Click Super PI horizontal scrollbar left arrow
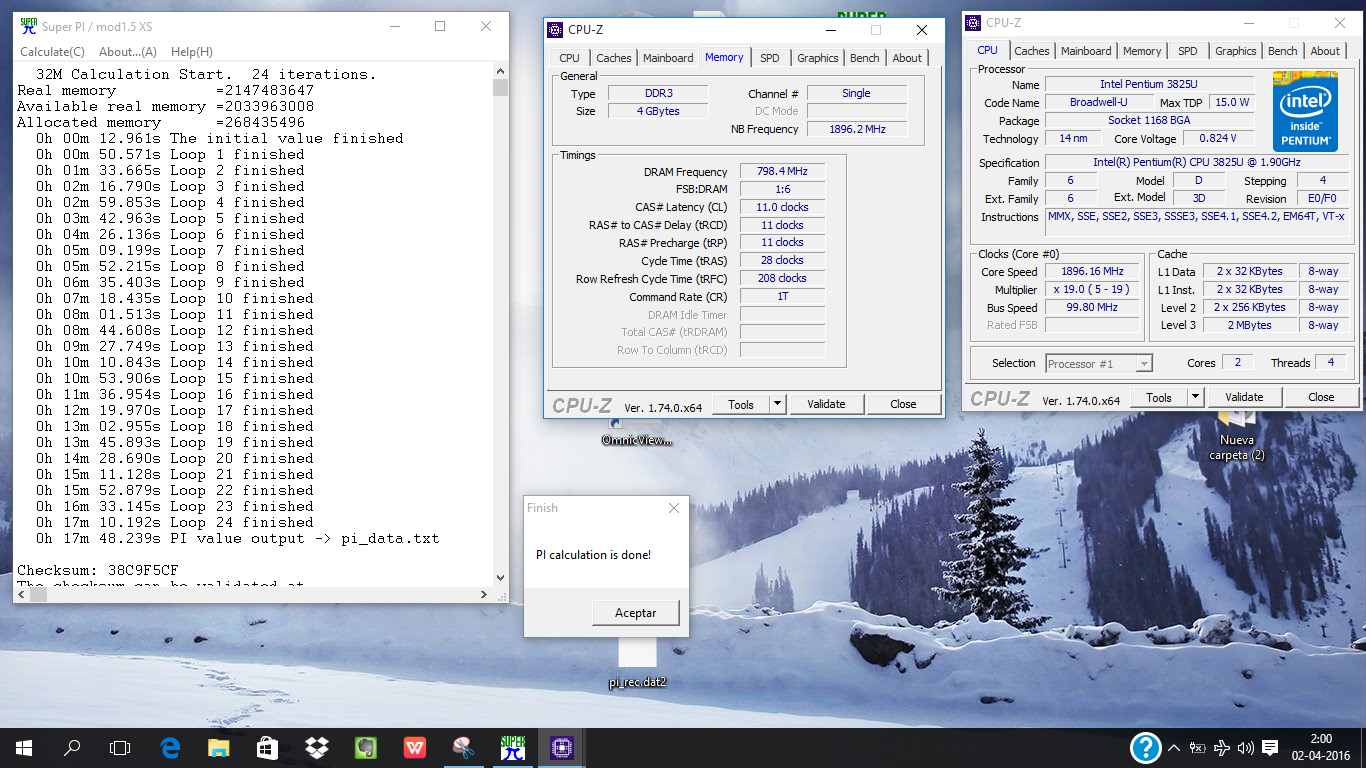 pyautogui.click(x=22, y=594)
